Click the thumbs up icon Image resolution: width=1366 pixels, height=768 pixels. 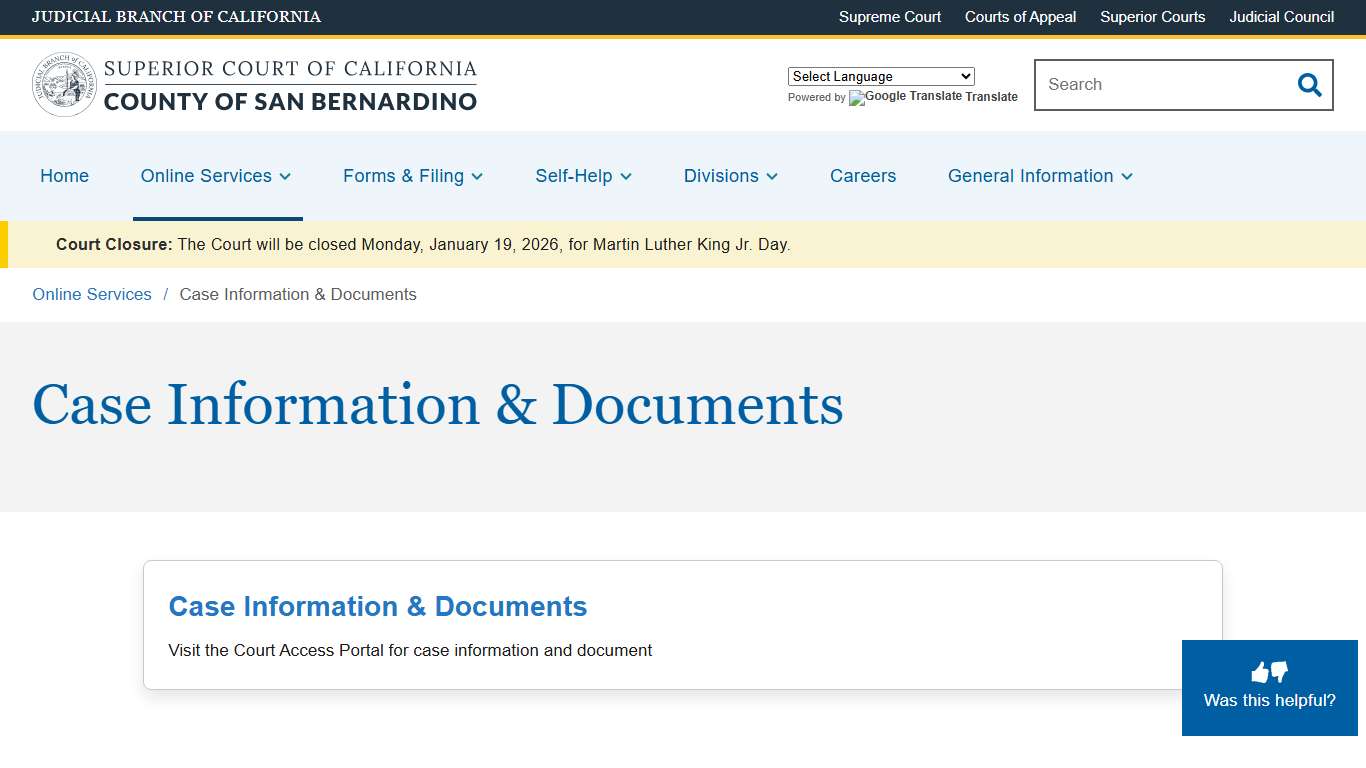(1260, 671)
